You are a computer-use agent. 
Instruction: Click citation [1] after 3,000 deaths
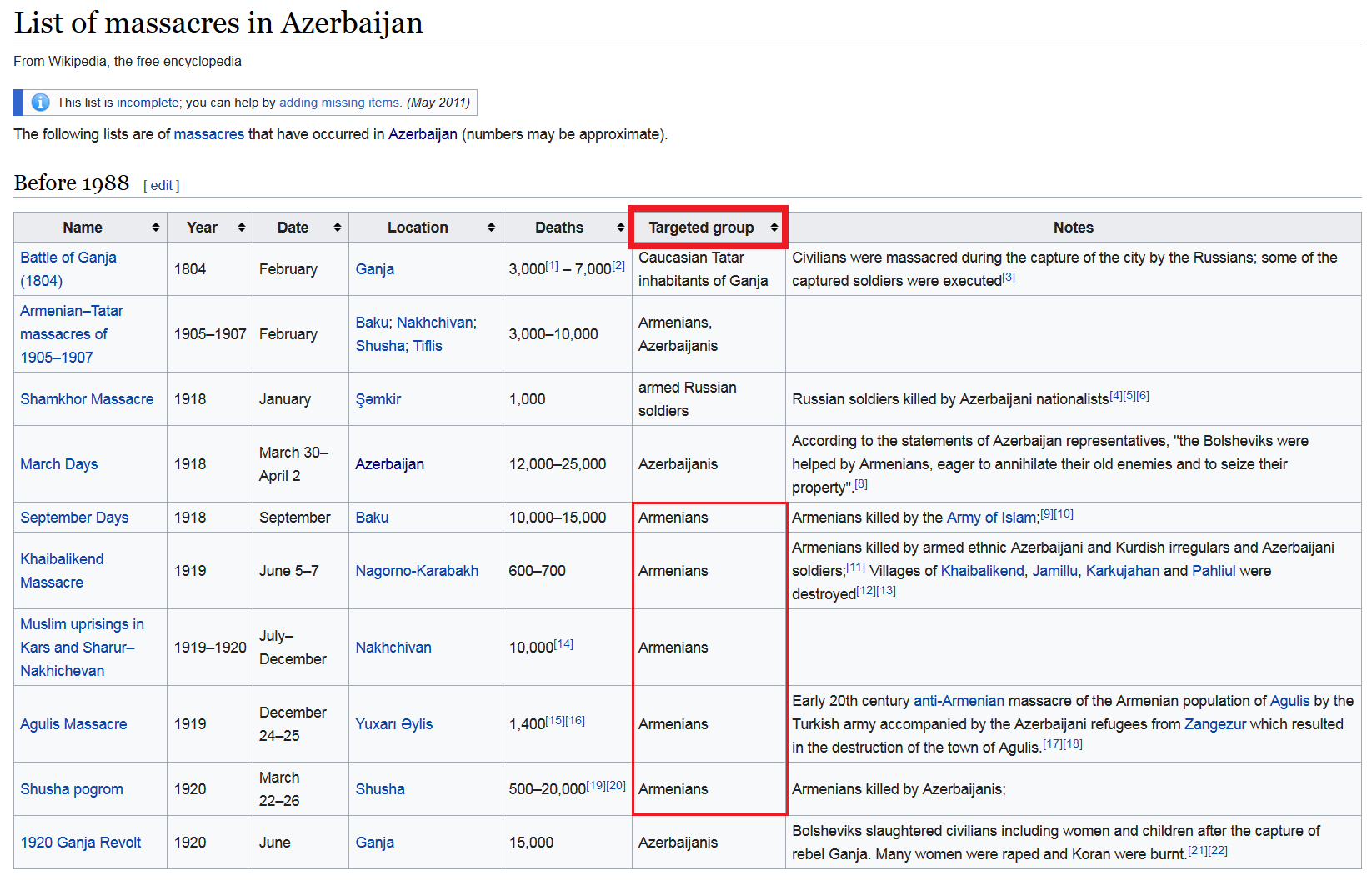coord(552,265)
